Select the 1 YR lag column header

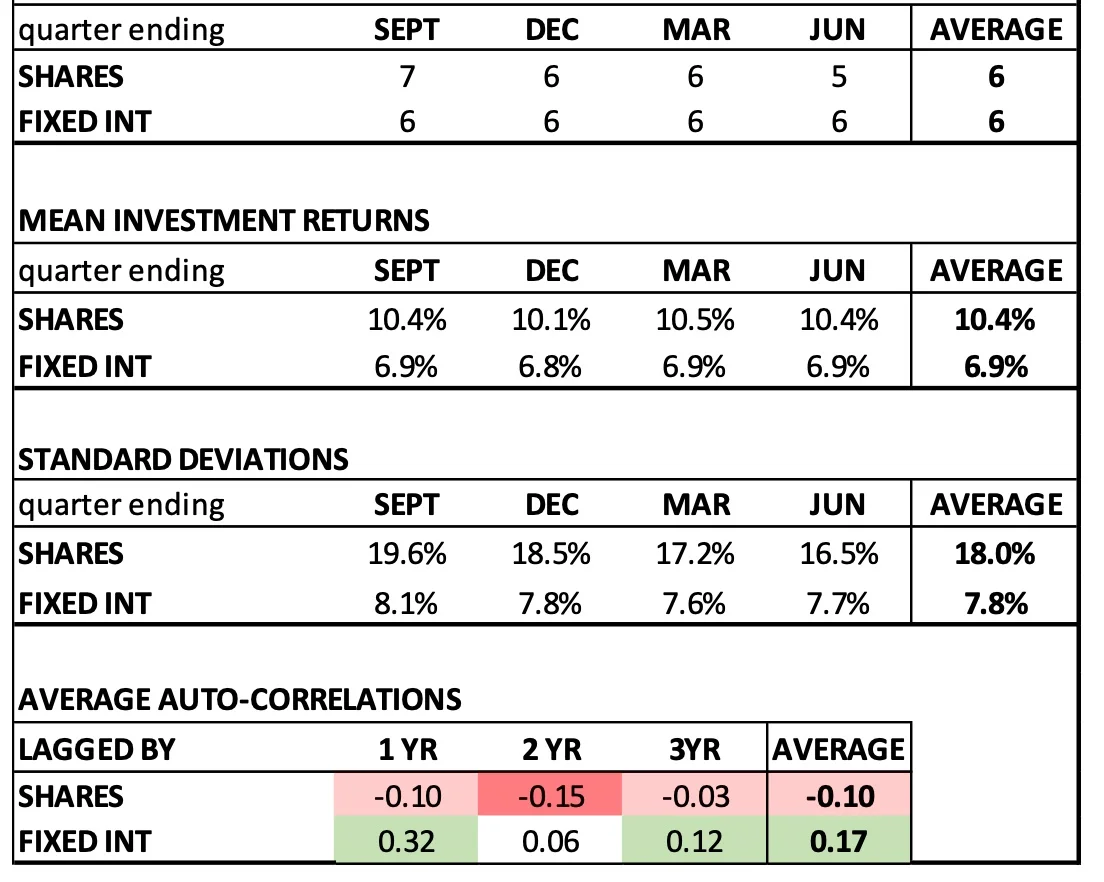406,748
